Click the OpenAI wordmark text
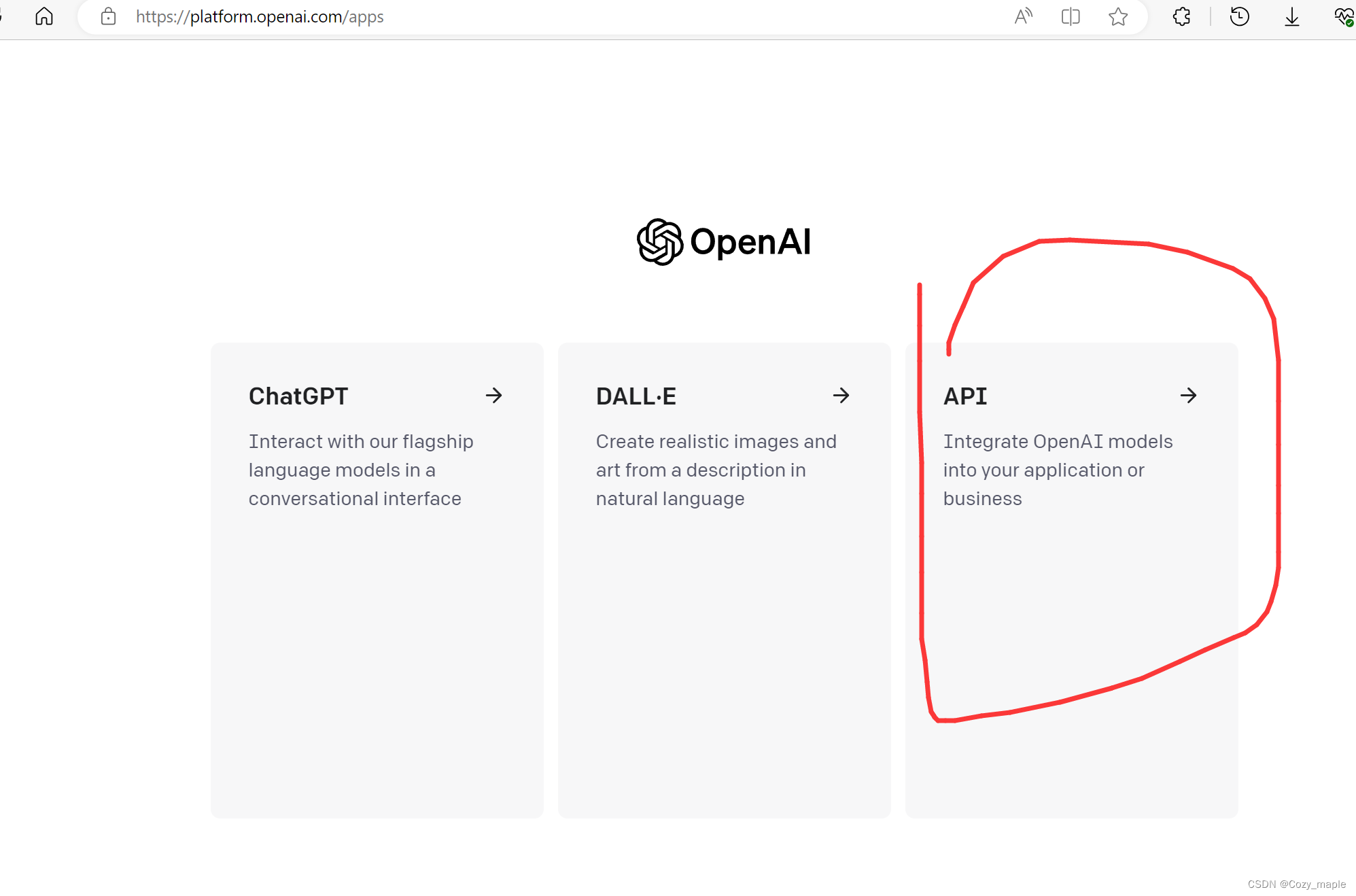Image resolution: width=1356 pixels, height=896 pixels. (x=750, y=242)
